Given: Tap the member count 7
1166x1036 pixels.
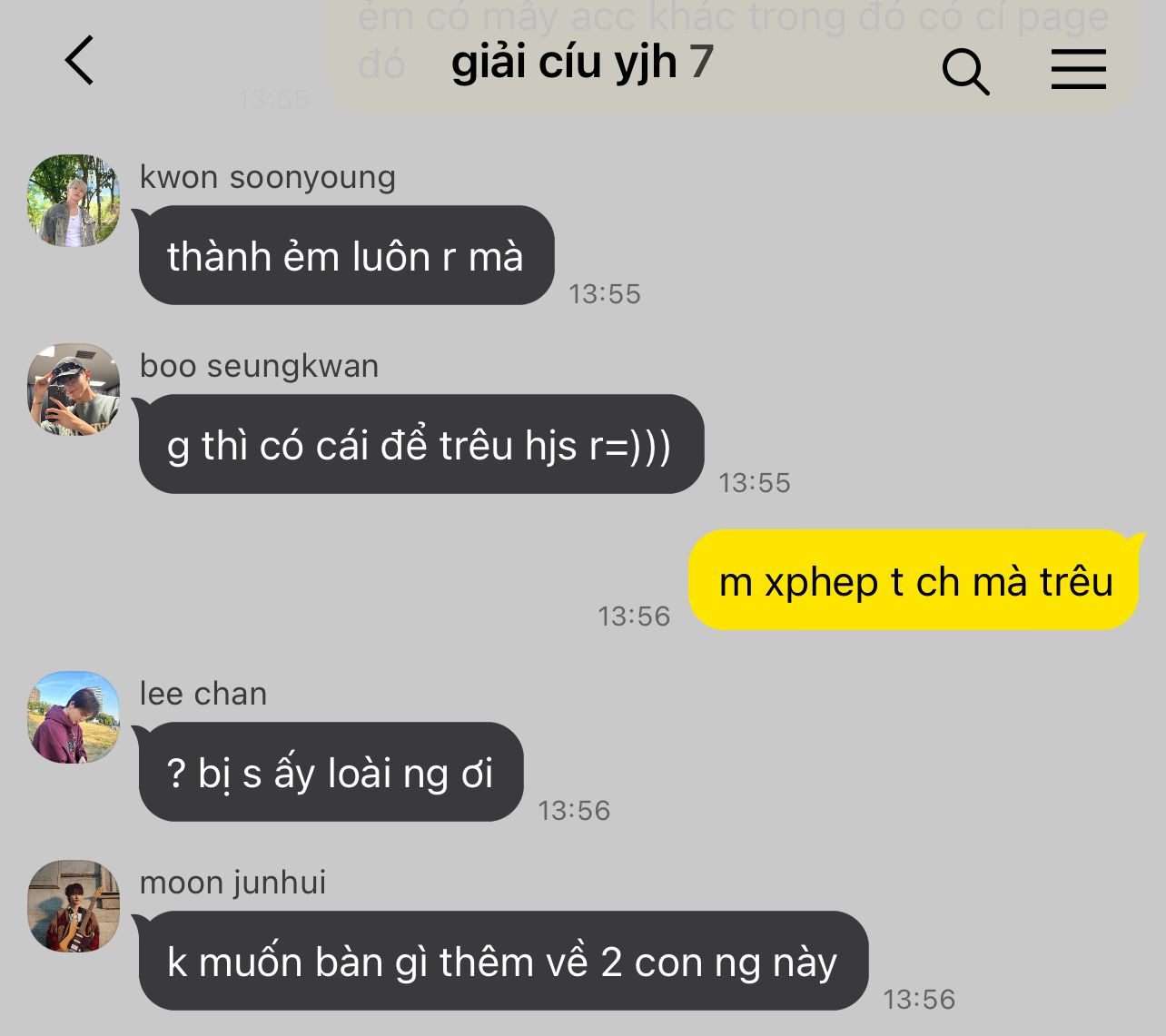Looking at the screenshot, I should click(702, 62).
